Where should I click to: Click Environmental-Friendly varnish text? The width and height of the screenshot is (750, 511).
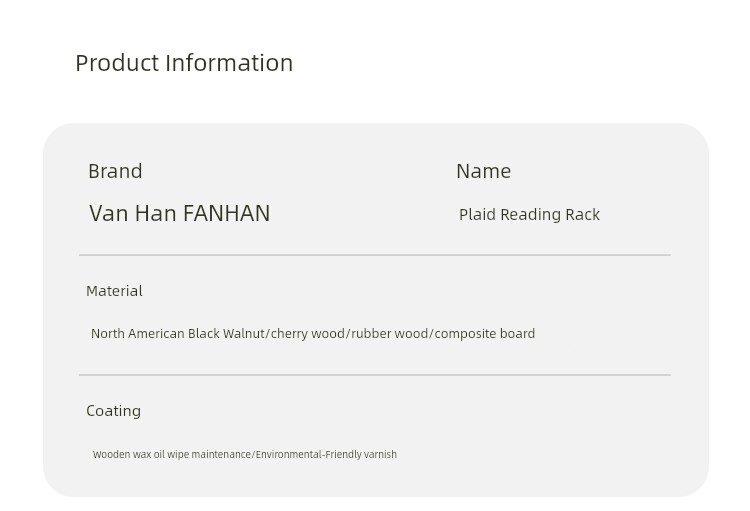(x=326, y=455)
